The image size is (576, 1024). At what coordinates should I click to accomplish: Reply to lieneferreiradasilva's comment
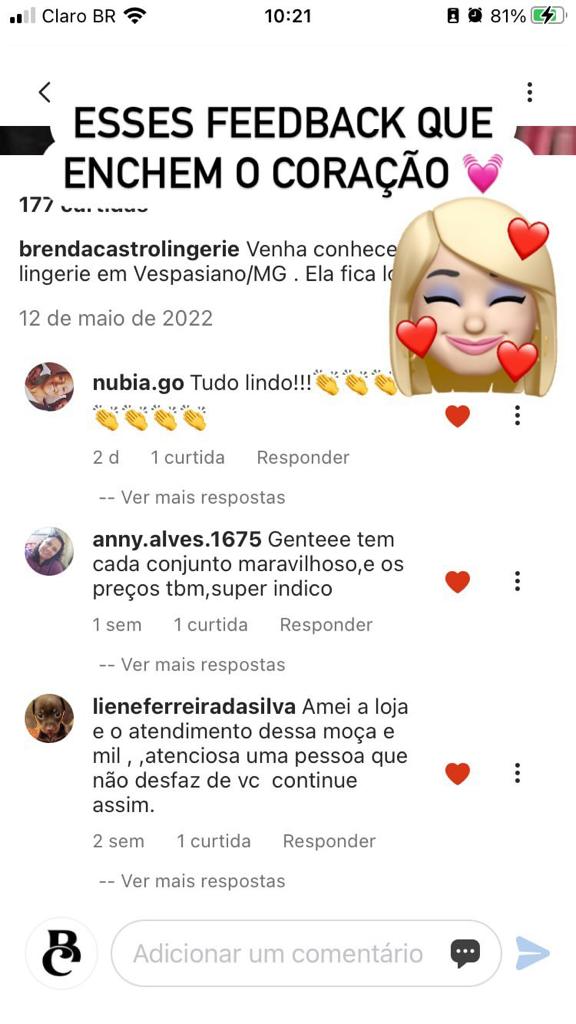[329, 841]
